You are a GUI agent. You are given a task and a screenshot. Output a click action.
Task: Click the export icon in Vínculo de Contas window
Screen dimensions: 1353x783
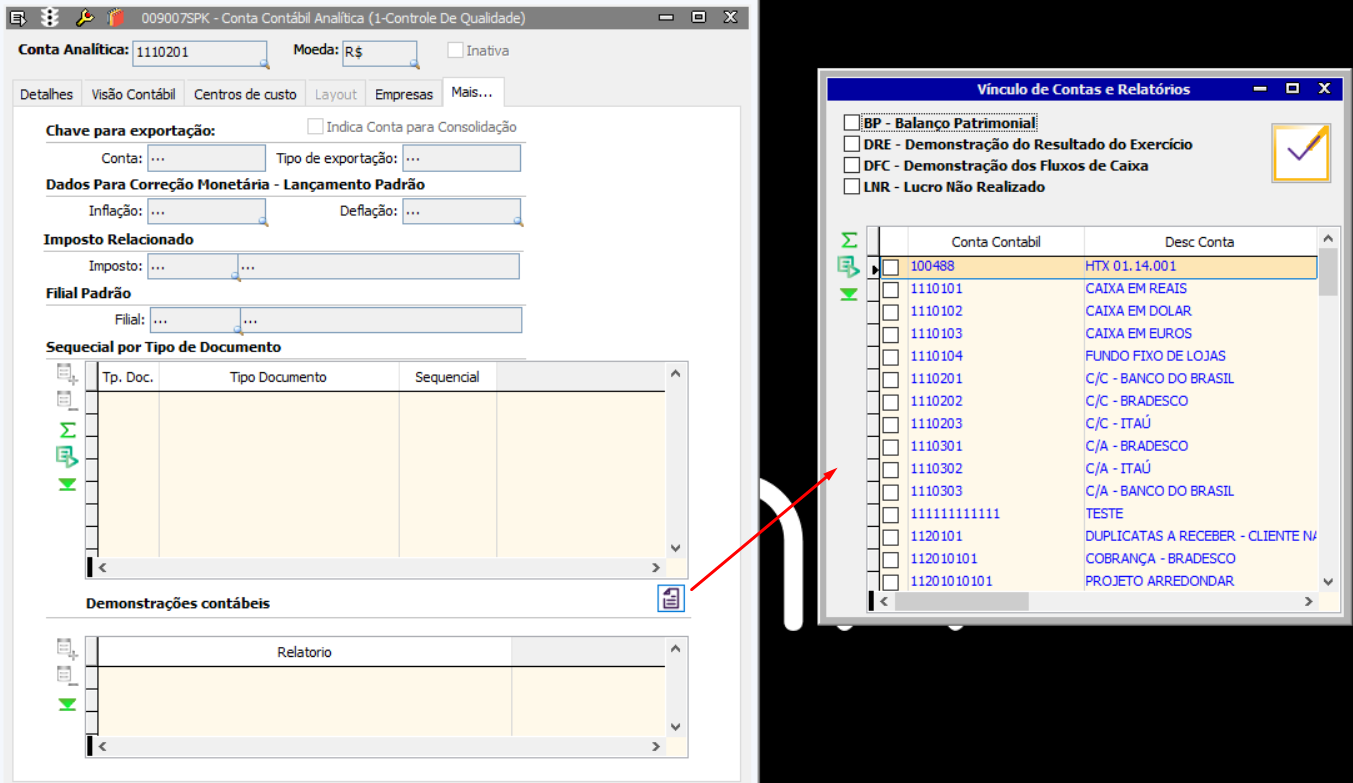849,267
